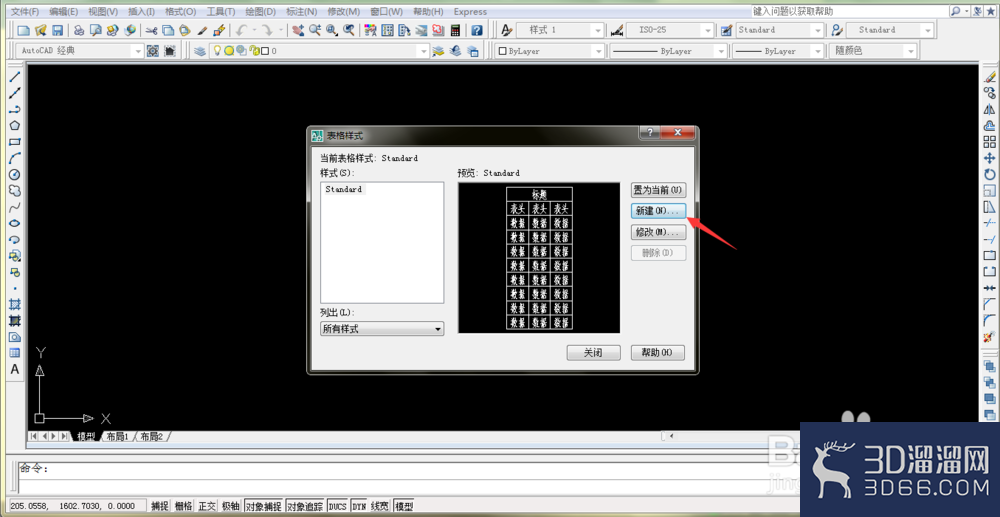Switch to the 布局1 layout tab
1000x517 pixels.
[117, 437]
